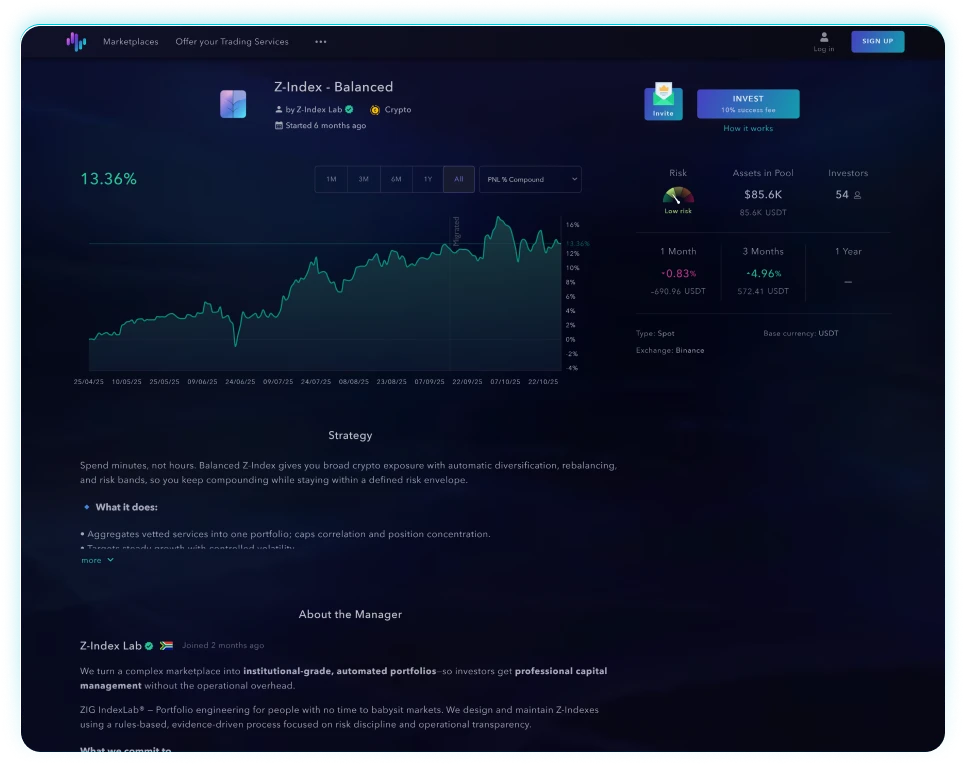Screen dimensions: 964x768
Task: Click the Log in user icon
Action: tap(824, 37)
